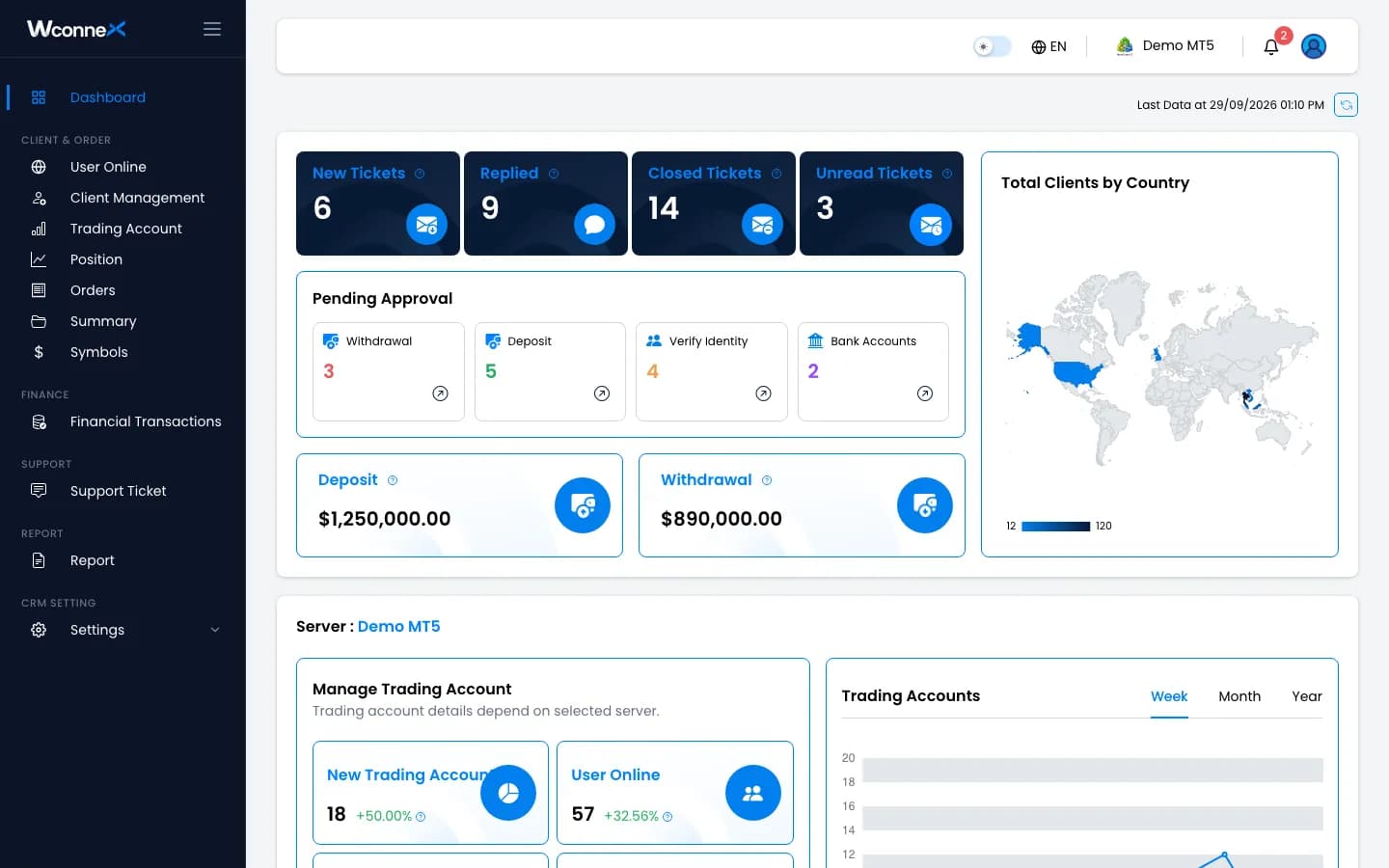Show info for Closed Tickets
1389x868 pixels.
click(776, 174)
